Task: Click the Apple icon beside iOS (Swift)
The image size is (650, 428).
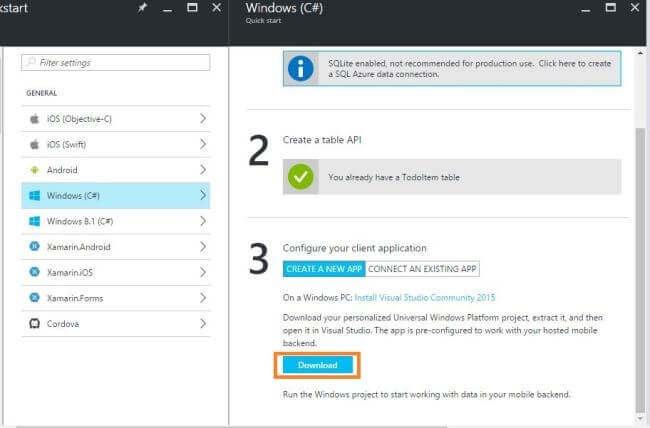Action: click(34, 144)
